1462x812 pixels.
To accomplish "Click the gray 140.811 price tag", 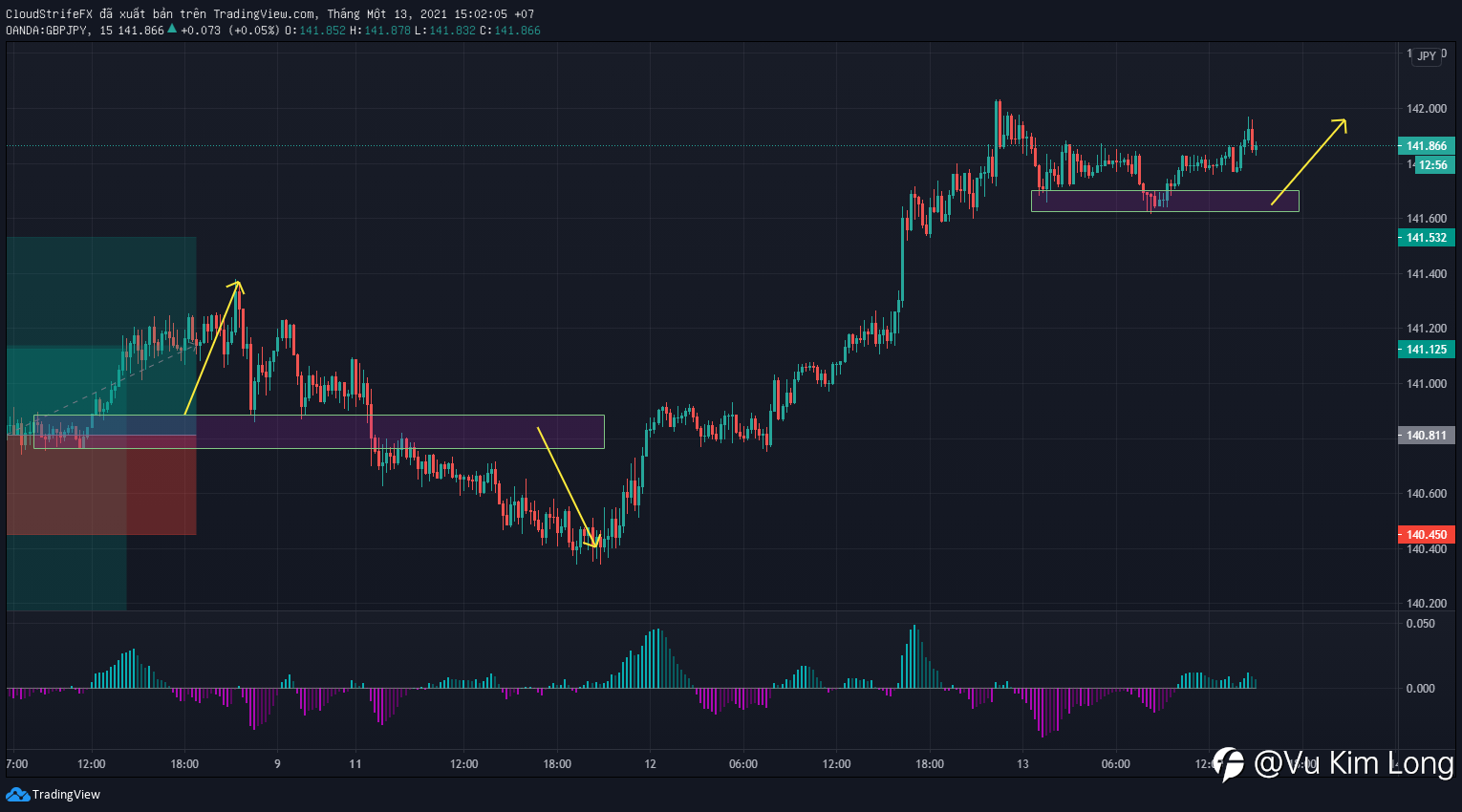I will tap(1427, 435).
